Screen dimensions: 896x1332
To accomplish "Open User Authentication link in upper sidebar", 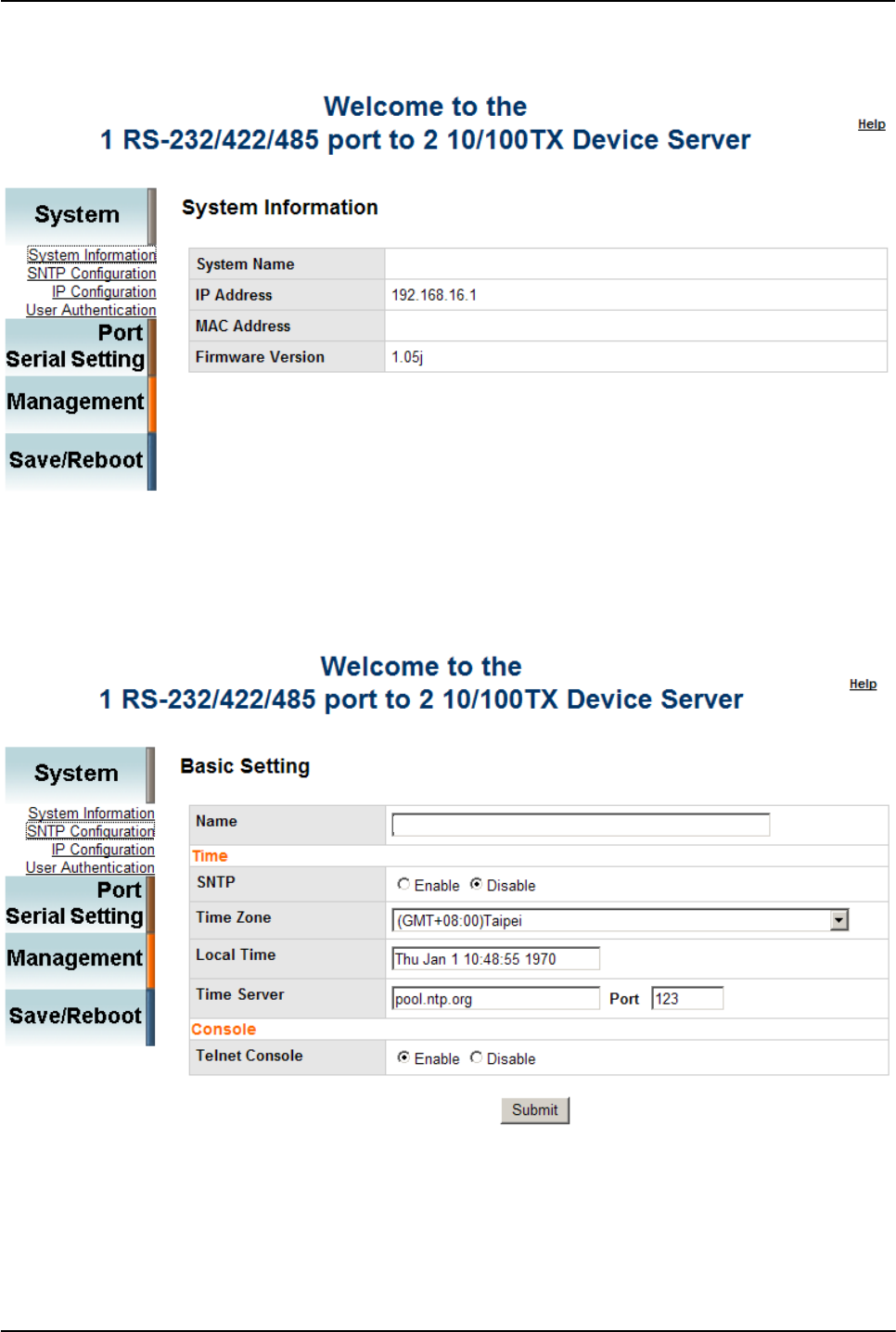I will point(91,310).
